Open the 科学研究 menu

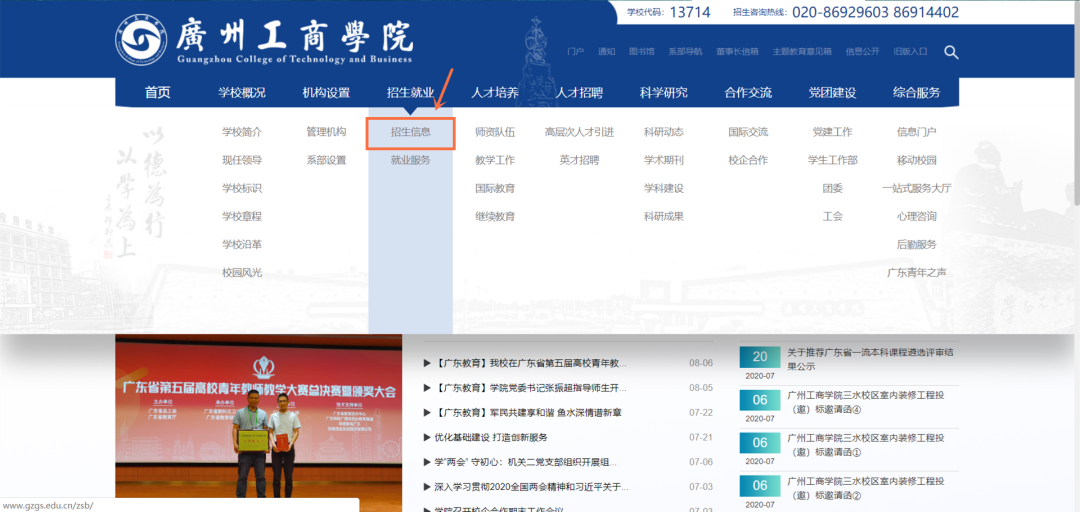(663, 93)
